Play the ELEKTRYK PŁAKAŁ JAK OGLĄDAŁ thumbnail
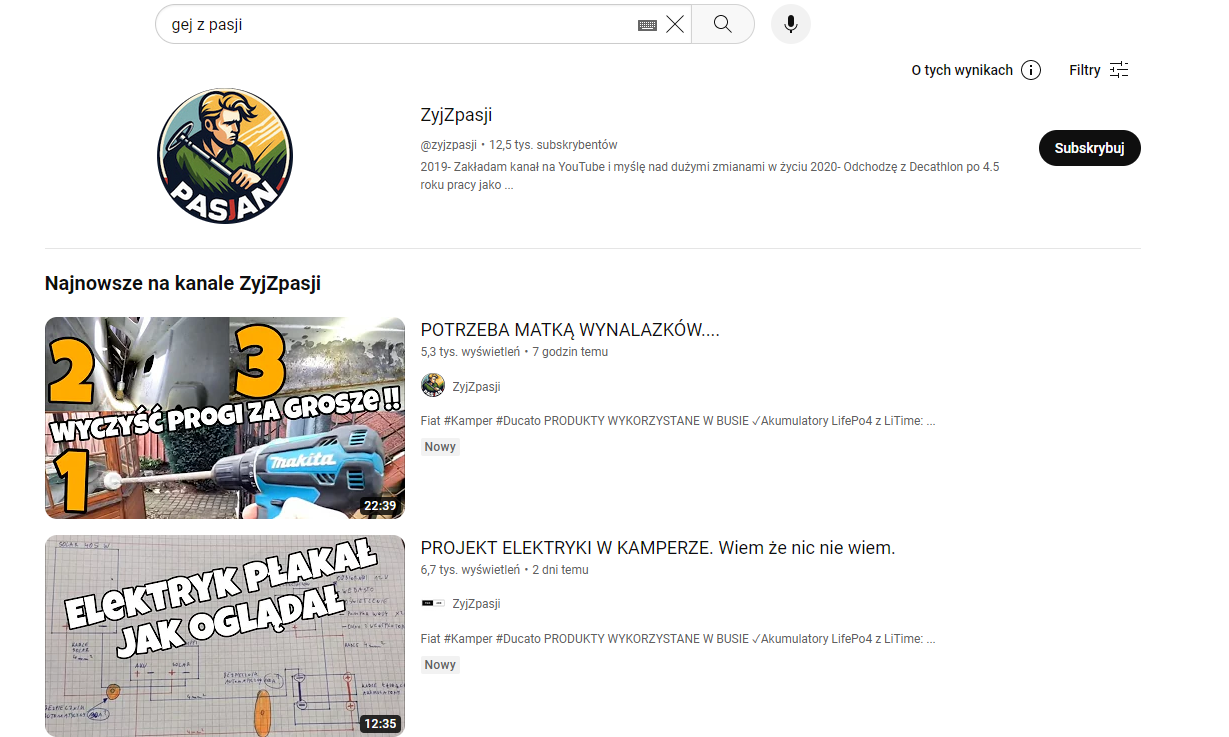This screenshot has height=737, width=1229. tap(225, 636)
